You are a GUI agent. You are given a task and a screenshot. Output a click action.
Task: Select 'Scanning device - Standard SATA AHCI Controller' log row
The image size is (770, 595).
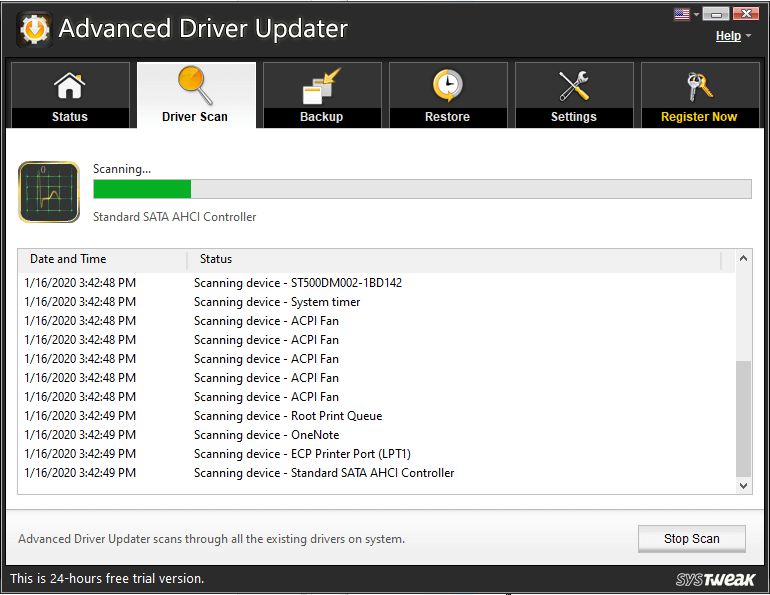pos(376,473)
